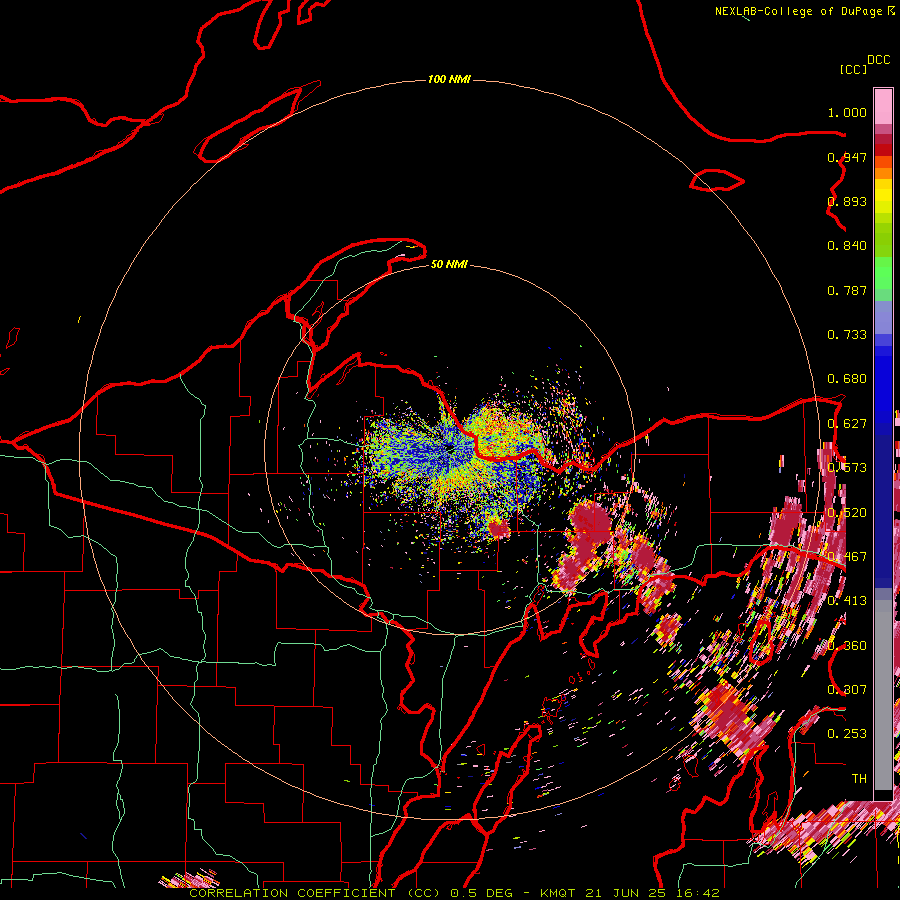
Task: Click the 50 NMI range ring label
Action: [x=449, y=264]
